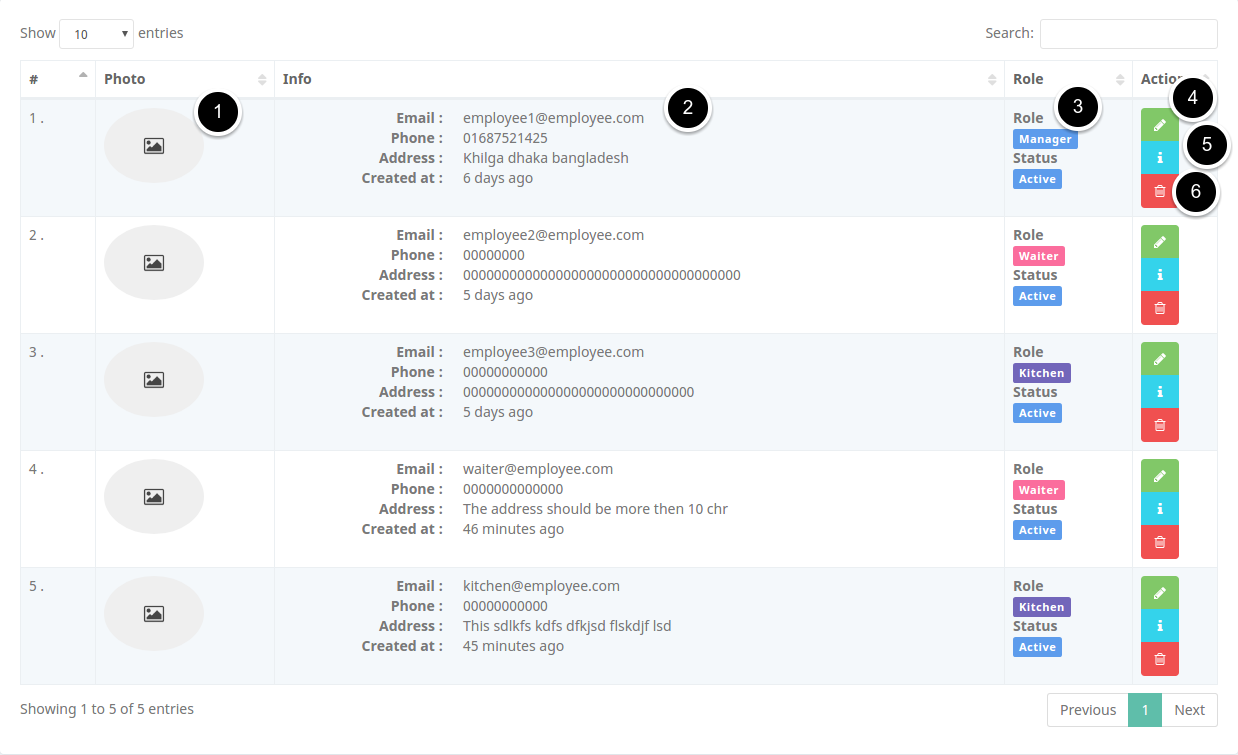Click address 'This sdlkfs kdfs dfkjsd flskdjf lsd'
The image size is (1238, 755).
pos(567,626)
